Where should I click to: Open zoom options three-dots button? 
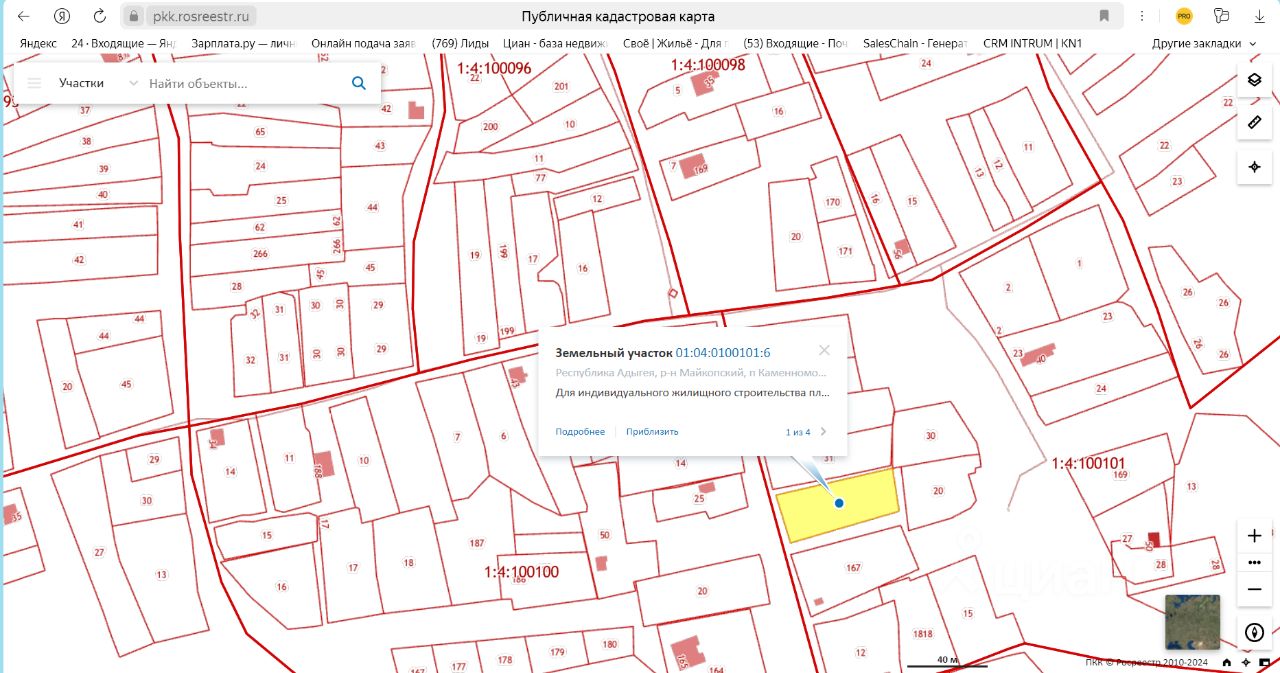pos(1254,563)
